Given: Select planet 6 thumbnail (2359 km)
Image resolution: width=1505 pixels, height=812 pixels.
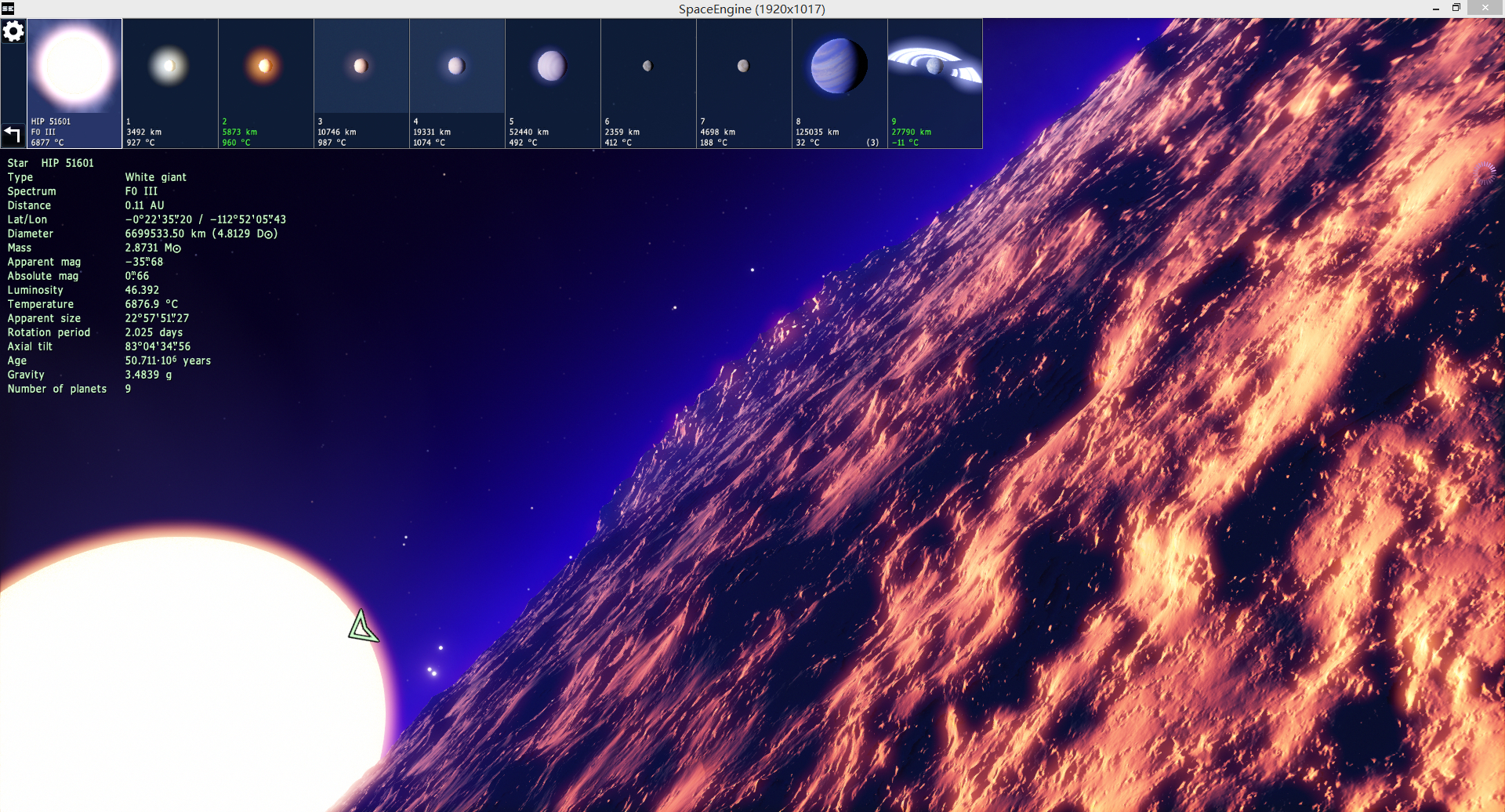Looking at the screenshot, I should click(x=648, y=83).
